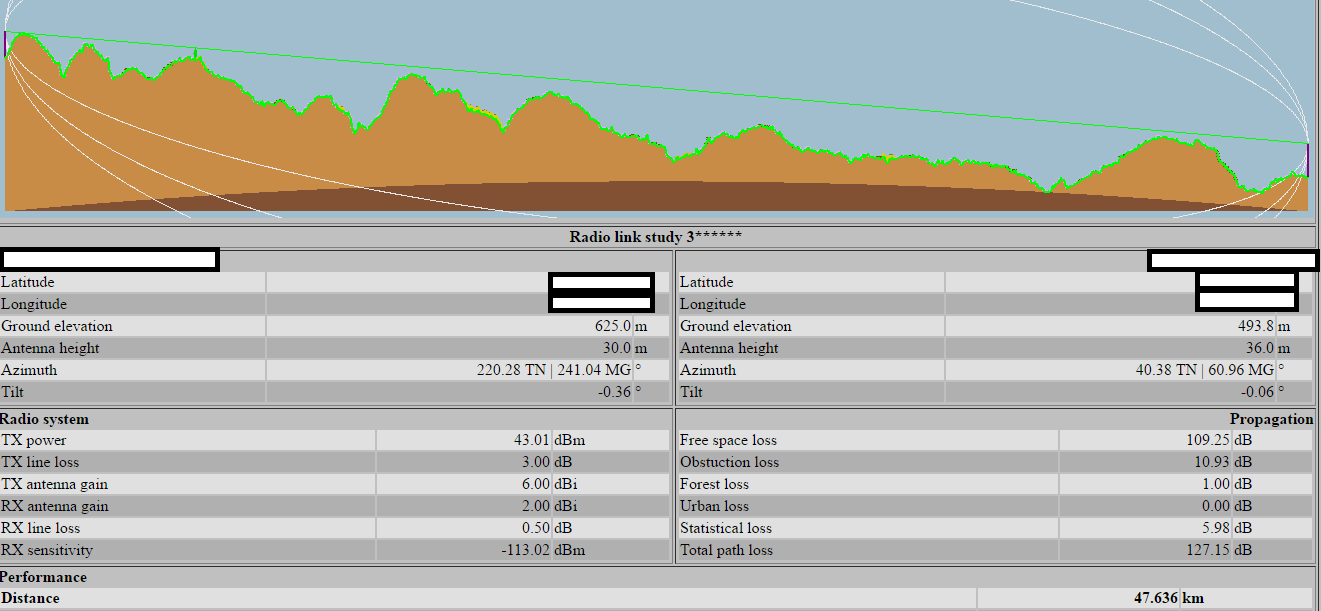Click the Obstuction loss row label
The image size is (1321, 611).
(x=729, y=462)
